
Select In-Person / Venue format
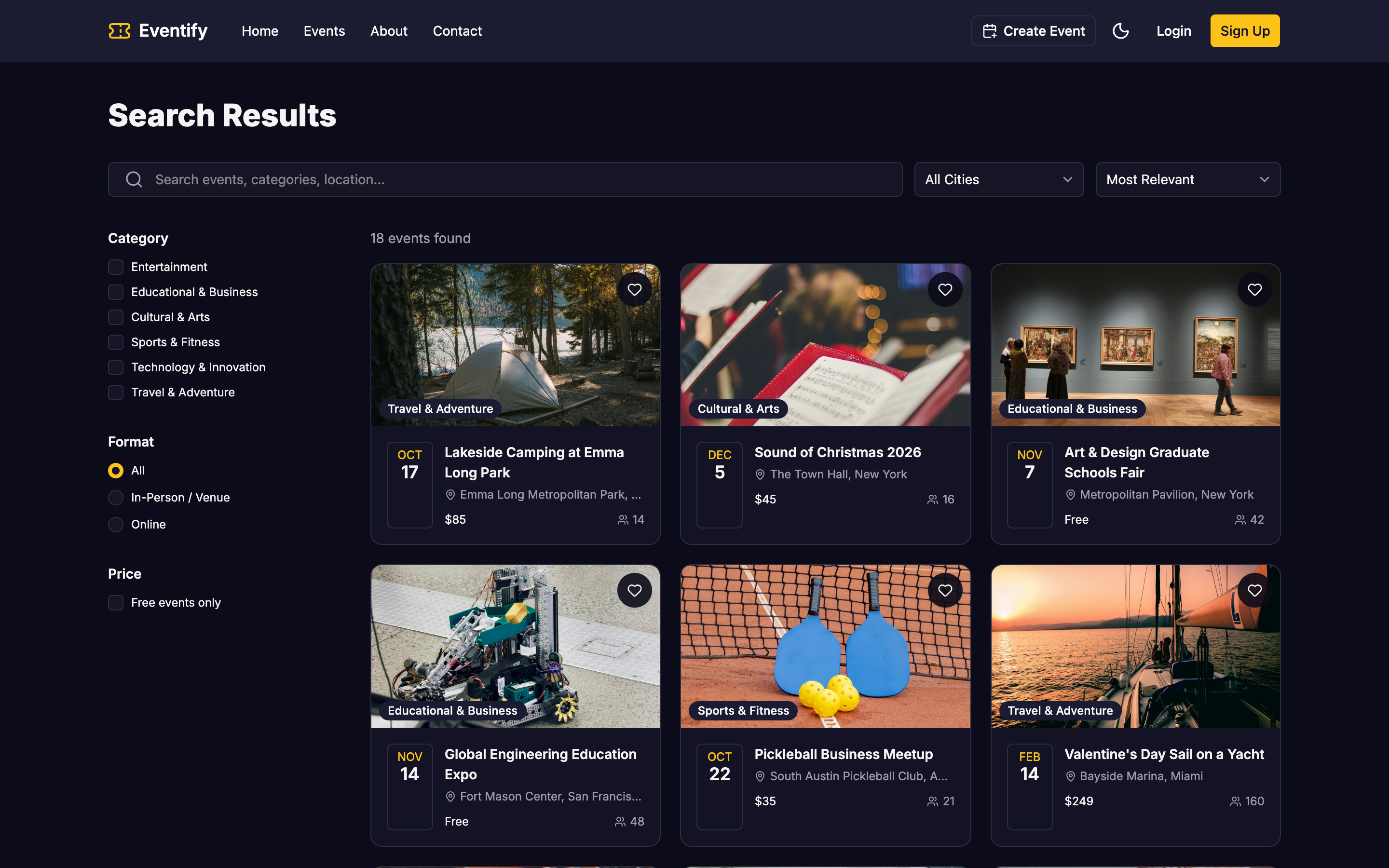coord(116,498)
